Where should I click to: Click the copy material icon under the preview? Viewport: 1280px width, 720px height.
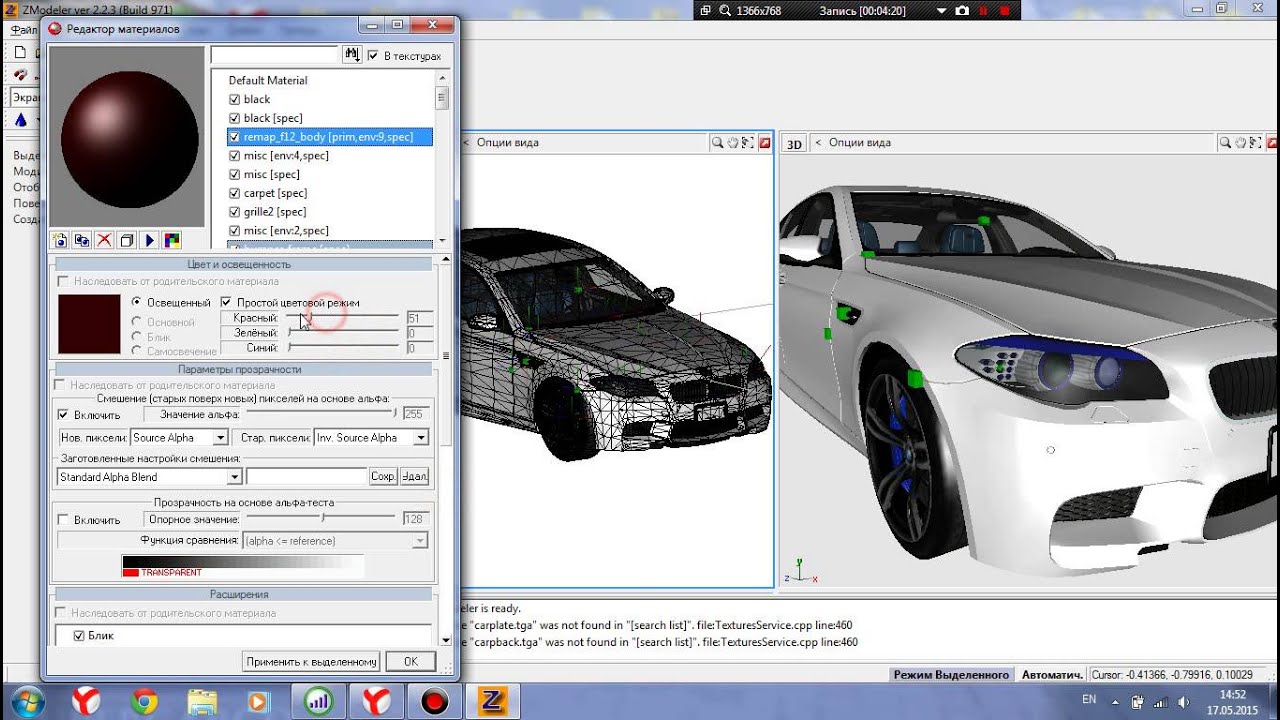pos(82,240)
